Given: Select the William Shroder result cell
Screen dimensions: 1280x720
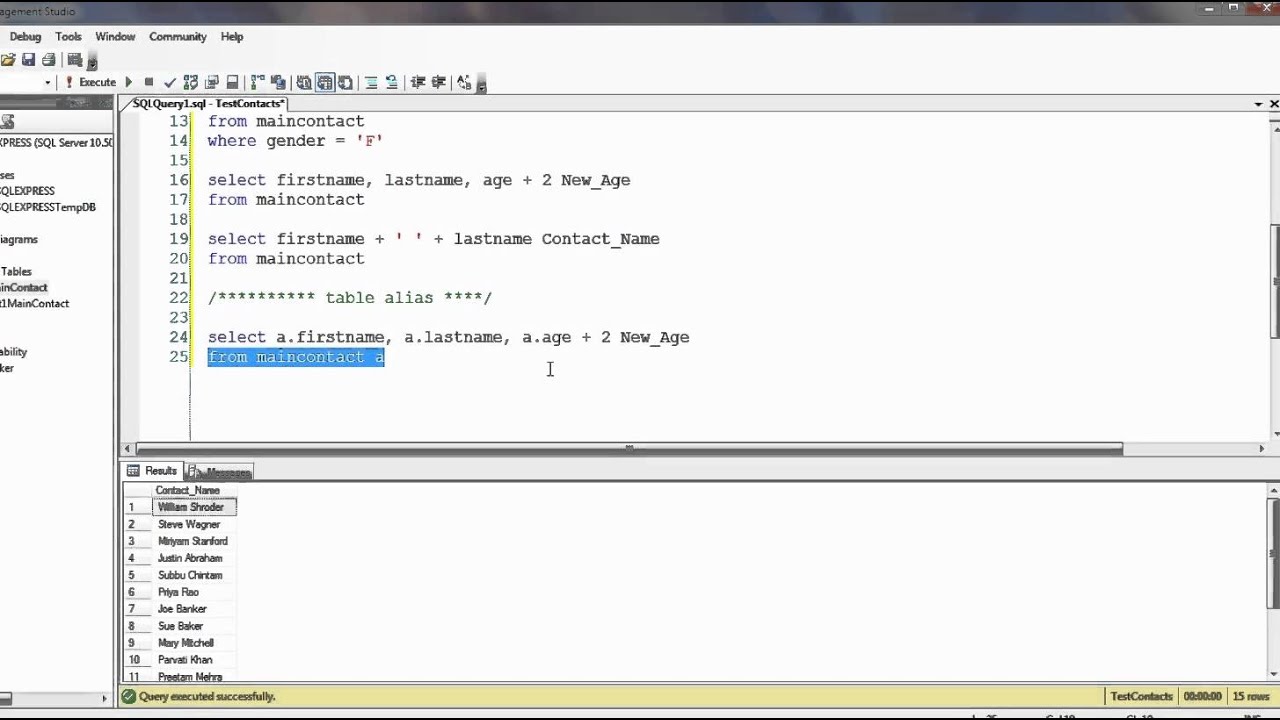Looking at the screenshot, I should 194,507.
